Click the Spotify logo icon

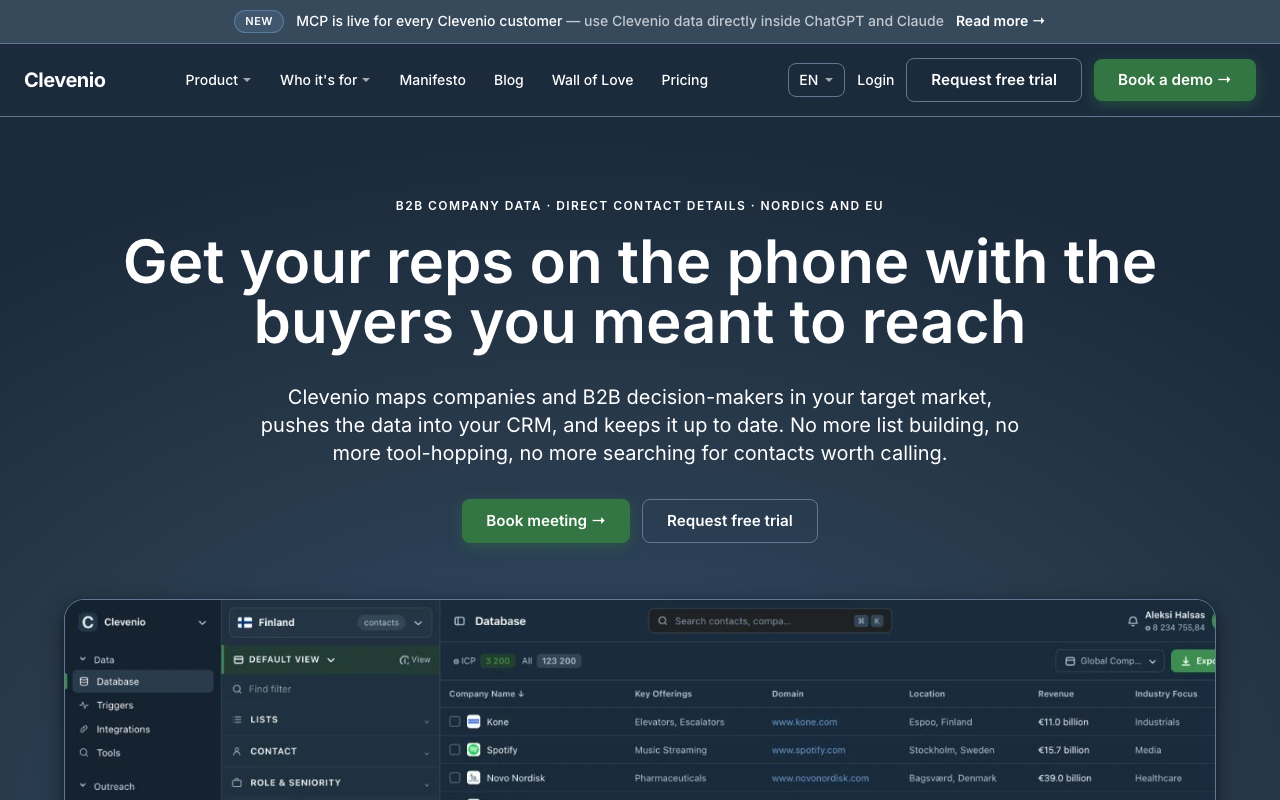(x=474, y=750)
